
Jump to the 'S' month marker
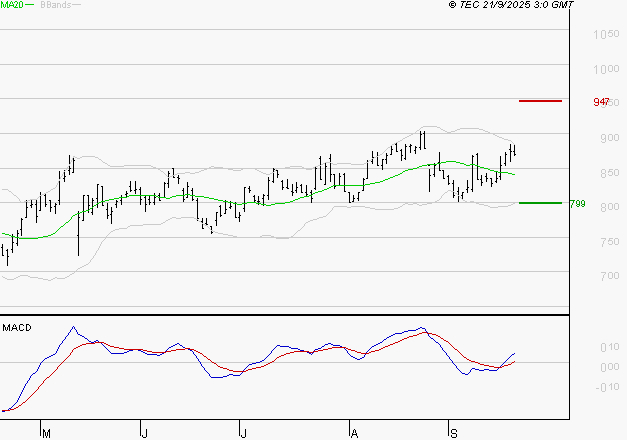[452, 432]
